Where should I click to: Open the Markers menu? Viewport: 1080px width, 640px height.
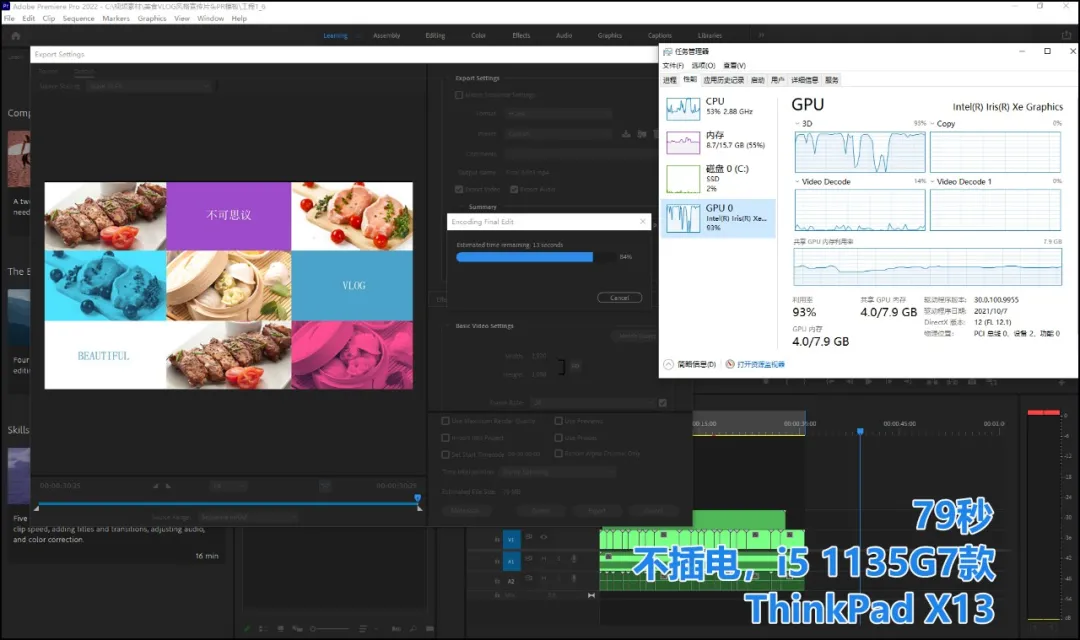click(116, 19)
